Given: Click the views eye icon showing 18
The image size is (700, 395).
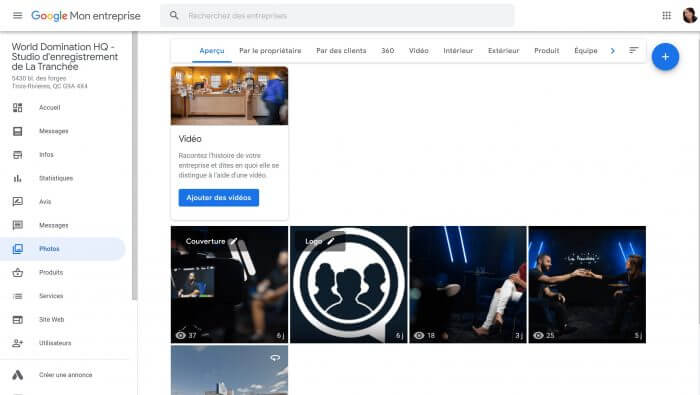Looking at the screenshot, I should point(419,335).
